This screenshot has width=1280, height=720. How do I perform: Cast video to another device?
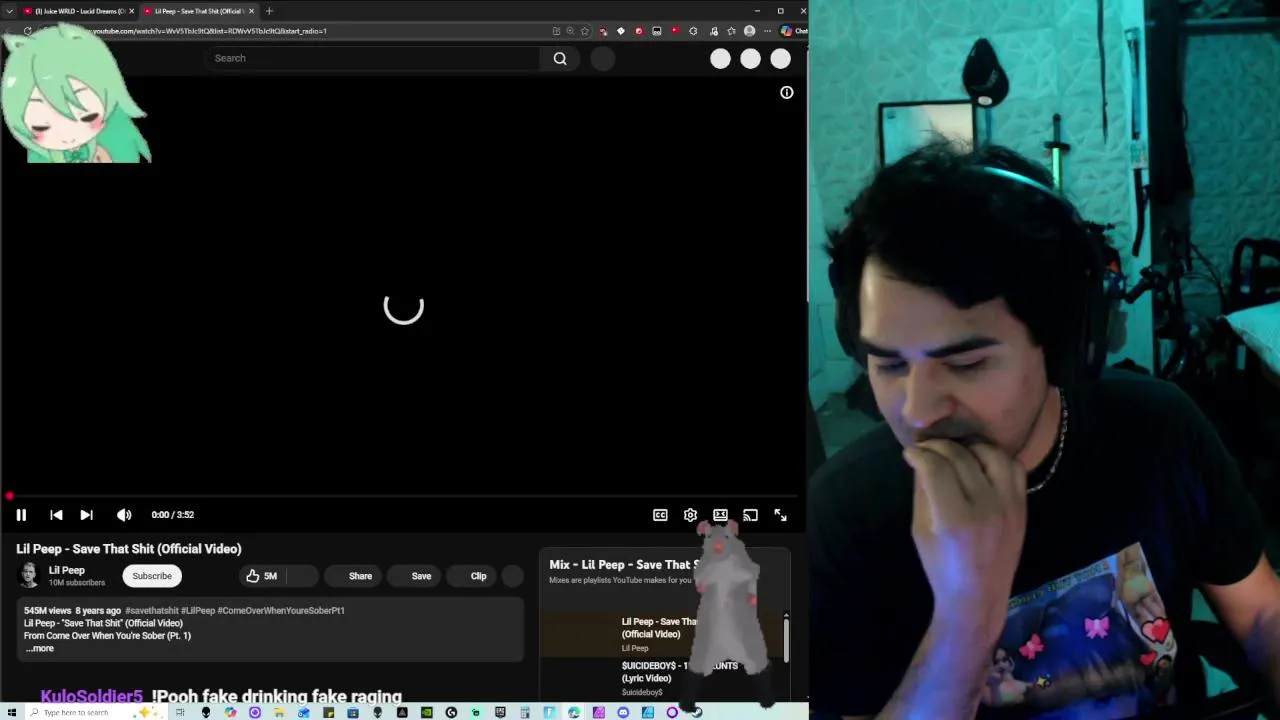[750, 515]
